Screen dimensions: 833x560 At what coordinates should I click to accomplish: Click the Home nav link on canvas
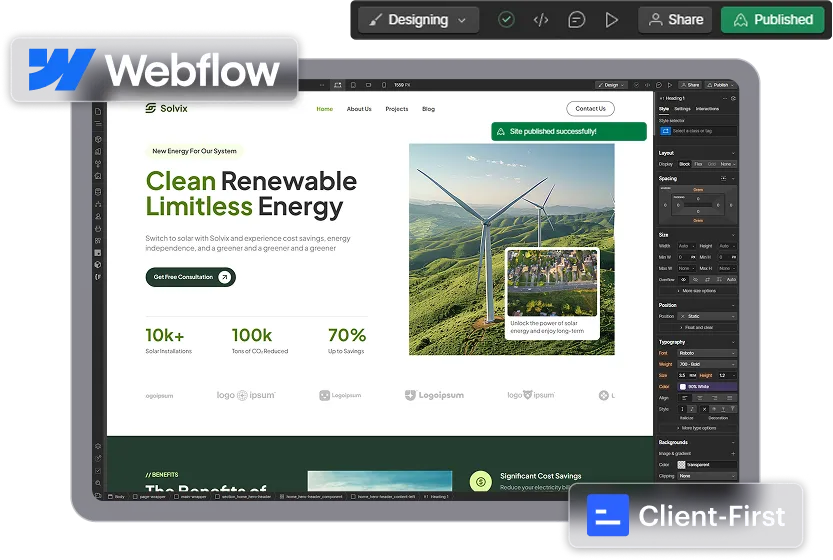[x=325, y=109]
